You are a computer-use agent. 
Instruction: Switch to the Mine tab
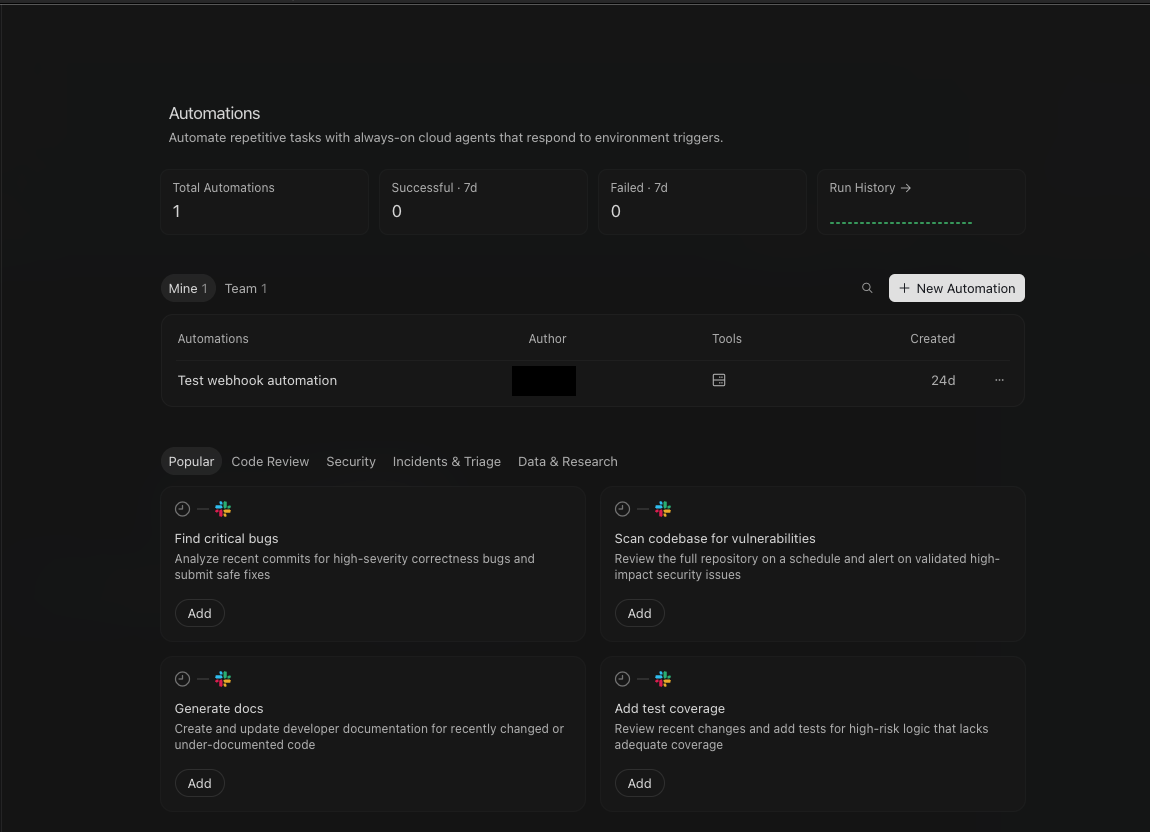(188, 288)
